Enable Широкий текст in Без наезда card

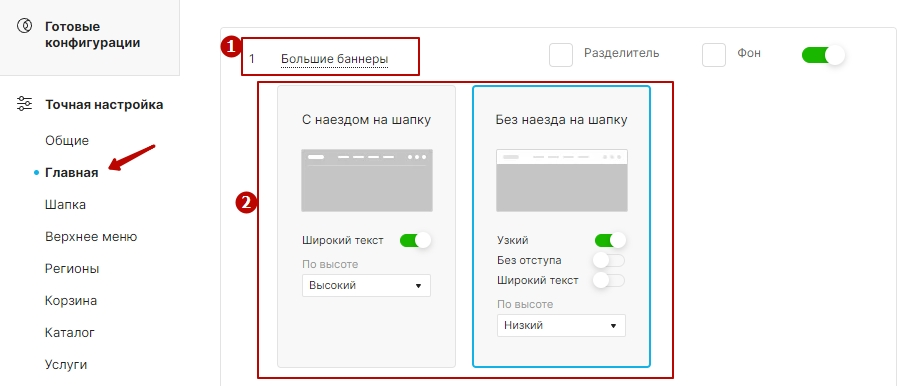(x=610, y=280)
